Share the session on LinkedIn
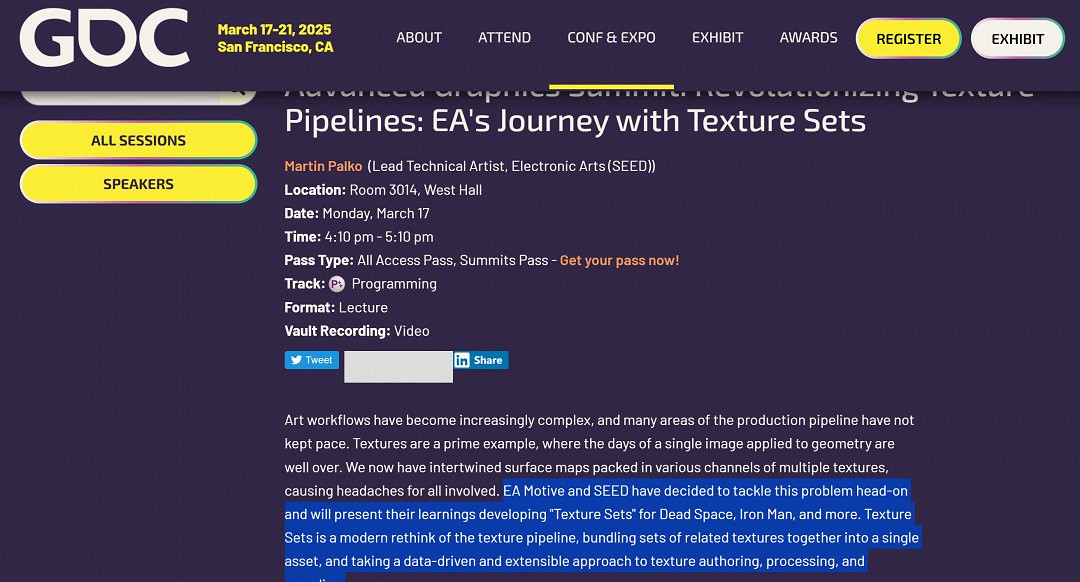This screenshot has height=582, width=1080. 480,360
